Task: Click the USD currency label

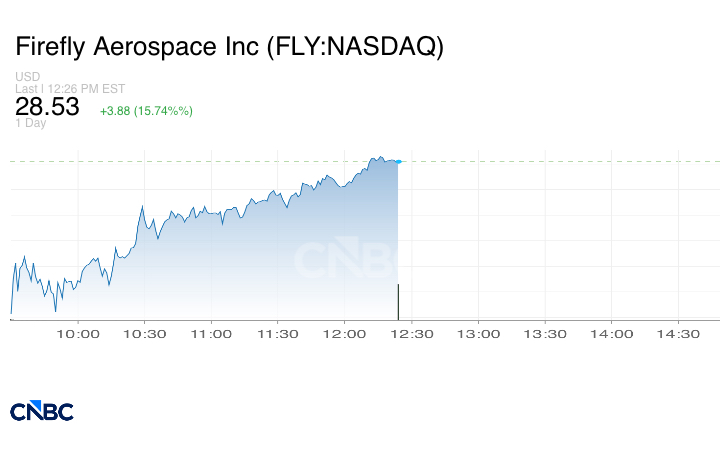Action: (27, 77)
